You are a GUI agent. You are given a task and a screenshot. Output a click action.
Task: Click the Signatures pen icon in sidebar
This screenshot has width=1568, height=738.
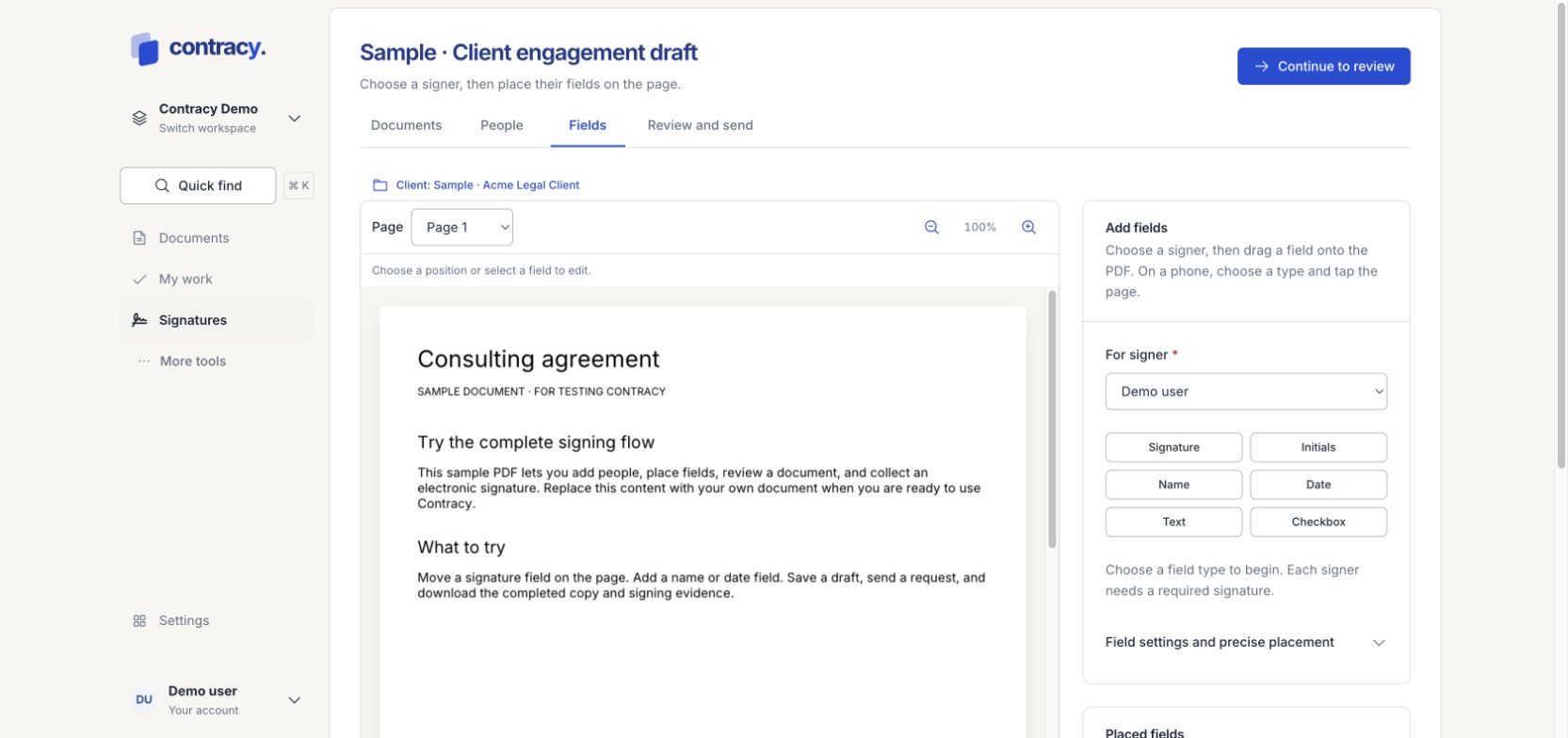[x=139, y=320]
